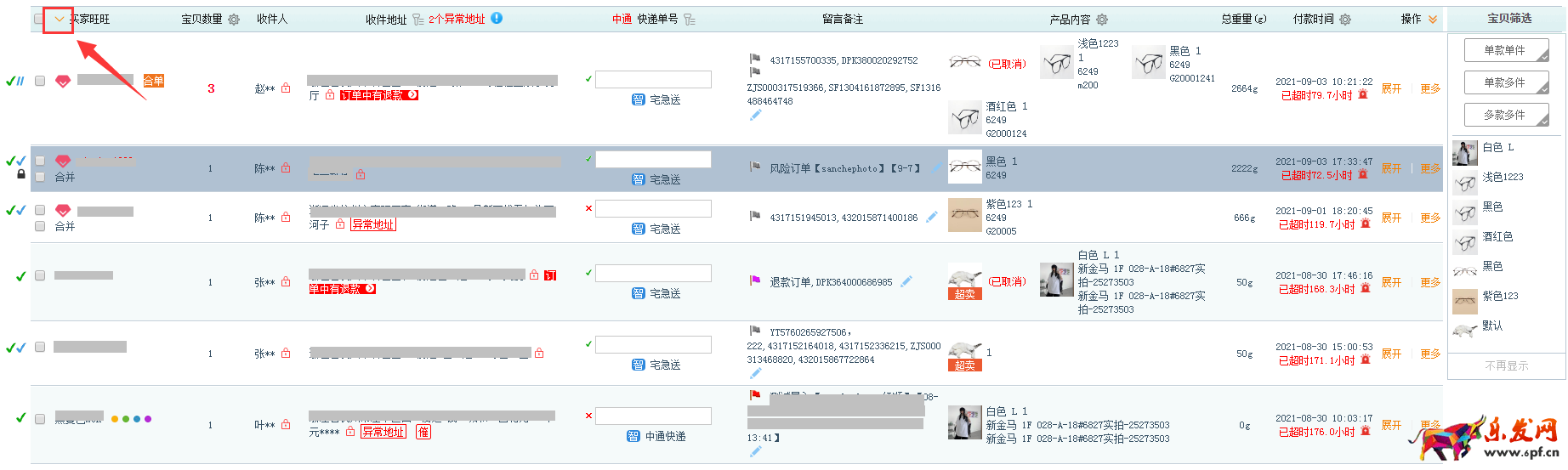Screen dimensions: 1568x470
Task: Click tracking number field for 2222g order
Action: [653, 160]
